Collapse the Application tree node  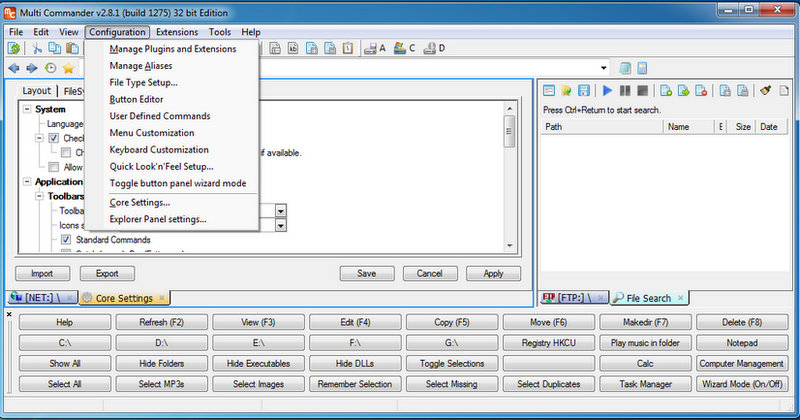coord(27,182)
